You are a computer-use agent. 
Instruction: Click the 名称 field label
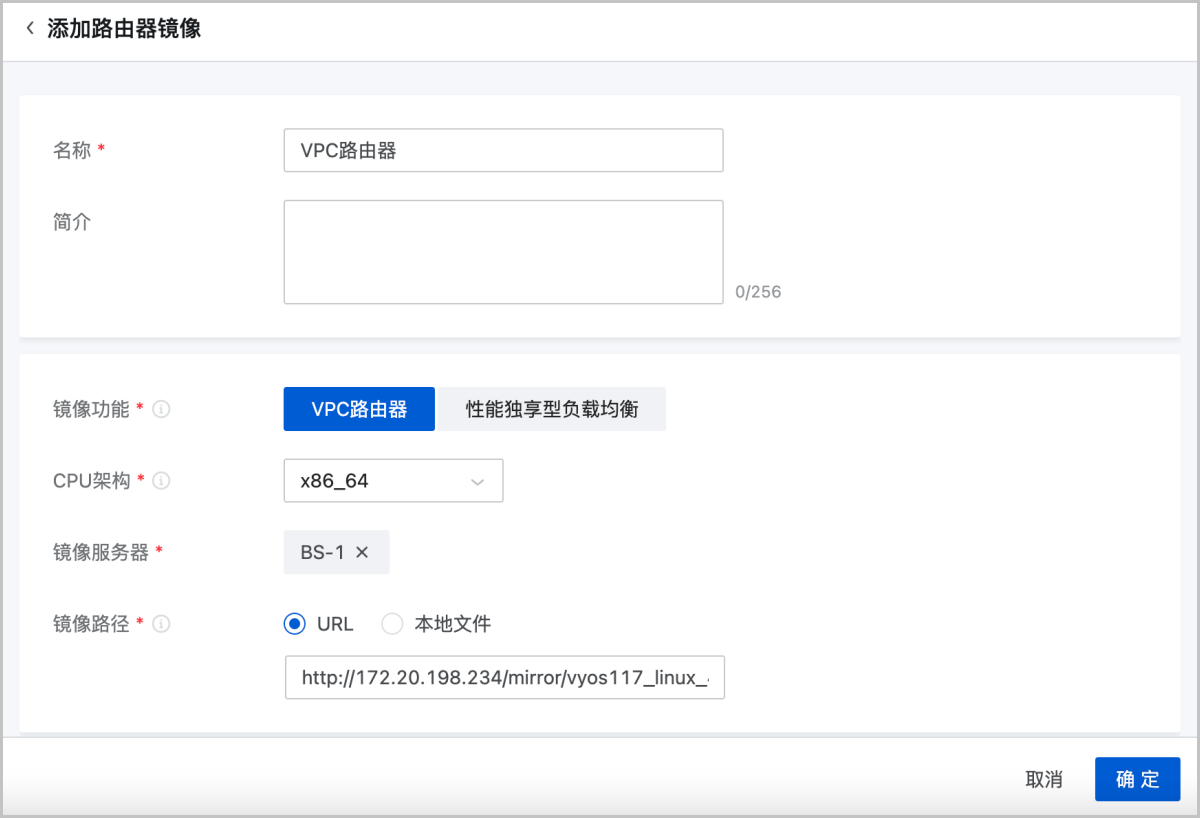click(72, 150)
